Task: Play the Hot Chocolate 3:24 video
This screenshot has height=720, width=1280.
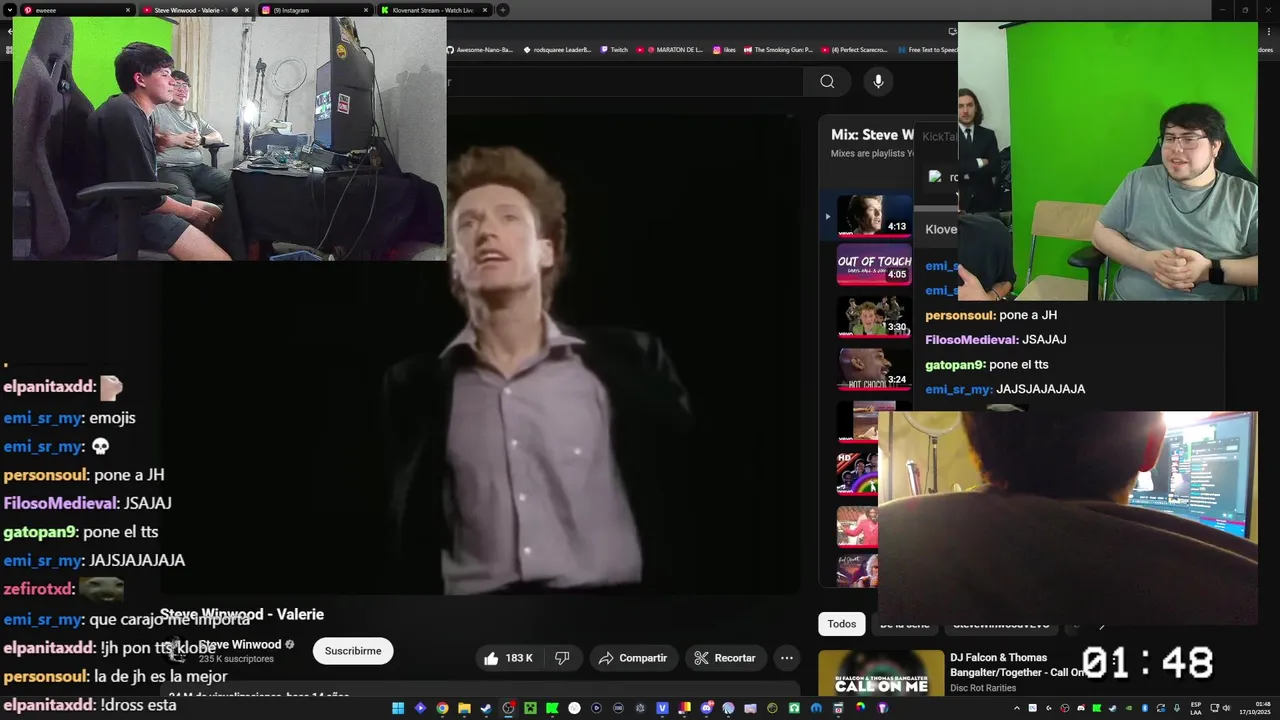Action: coord(873,368)
